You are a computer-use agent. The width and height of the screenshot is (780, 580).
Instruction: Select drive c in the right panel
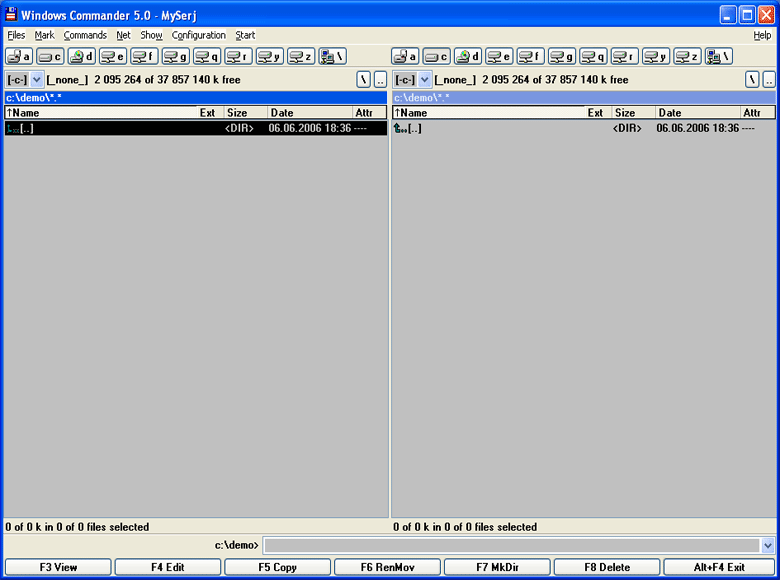click(x=436, y=57)
